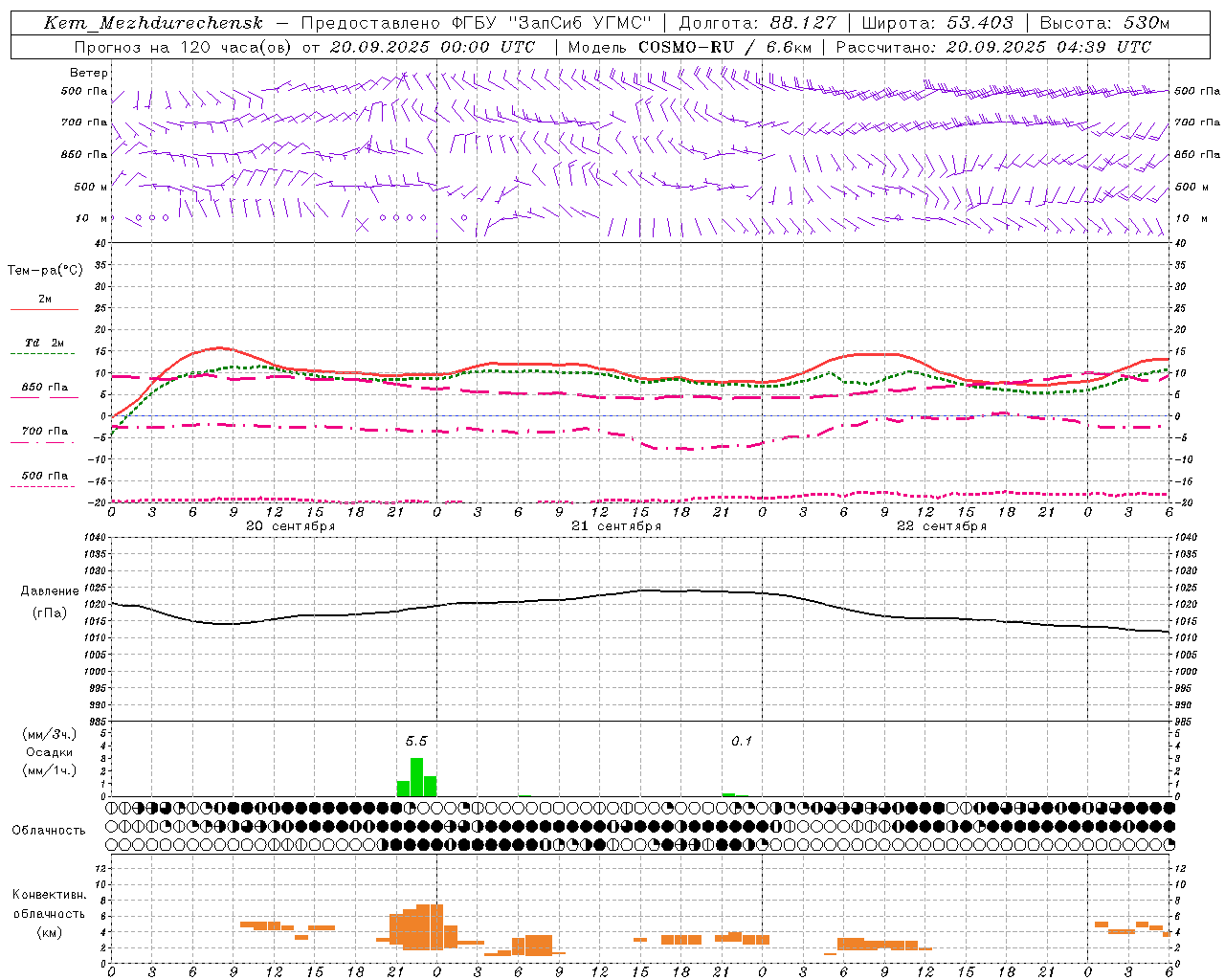Screen dimensions: 1225x980
Task: Click the 20 сентября date label
Action: click(290, 526)
